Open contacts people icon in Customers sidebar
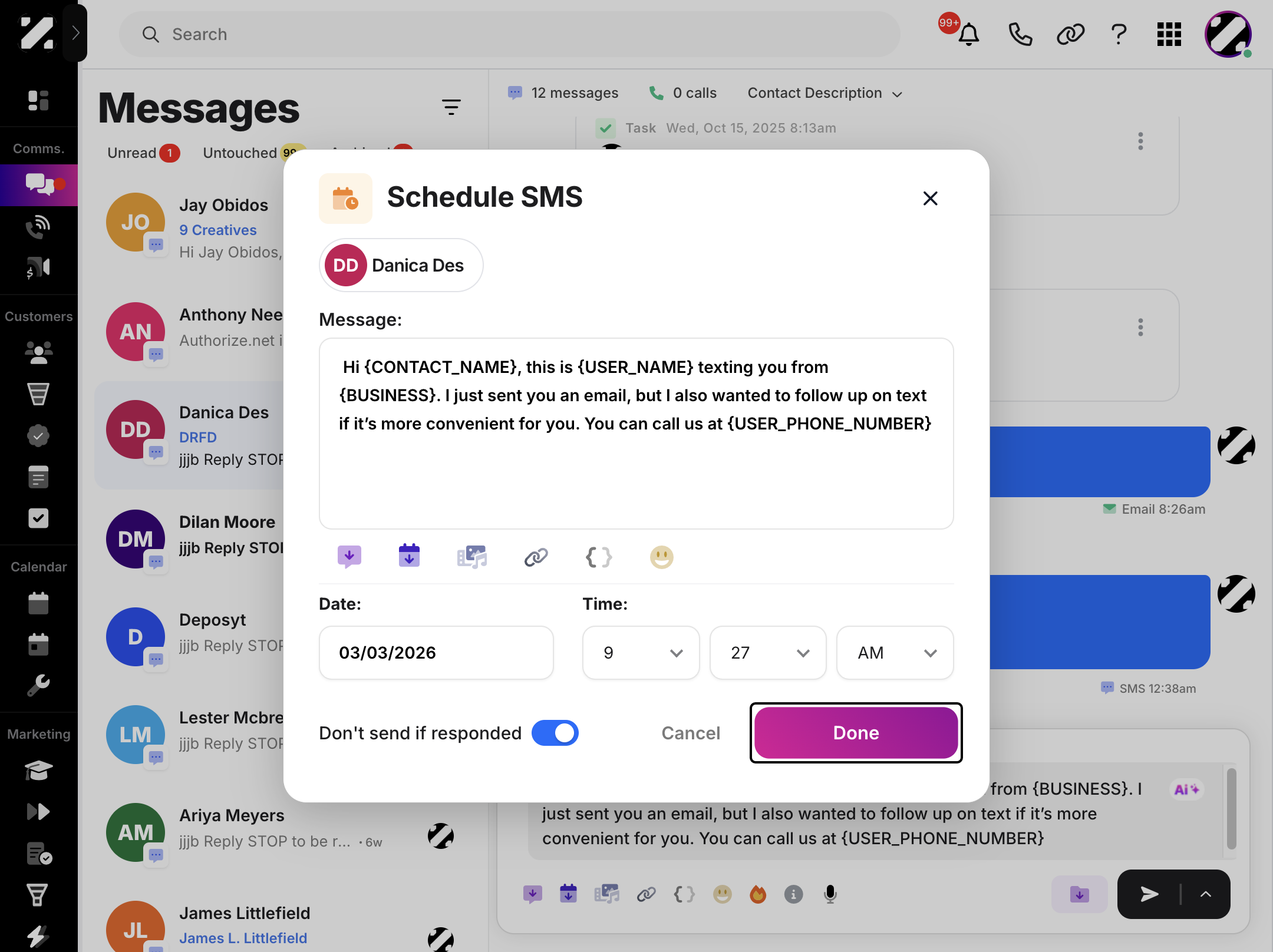The image size is (1273, 952). (x=38, y=352)
